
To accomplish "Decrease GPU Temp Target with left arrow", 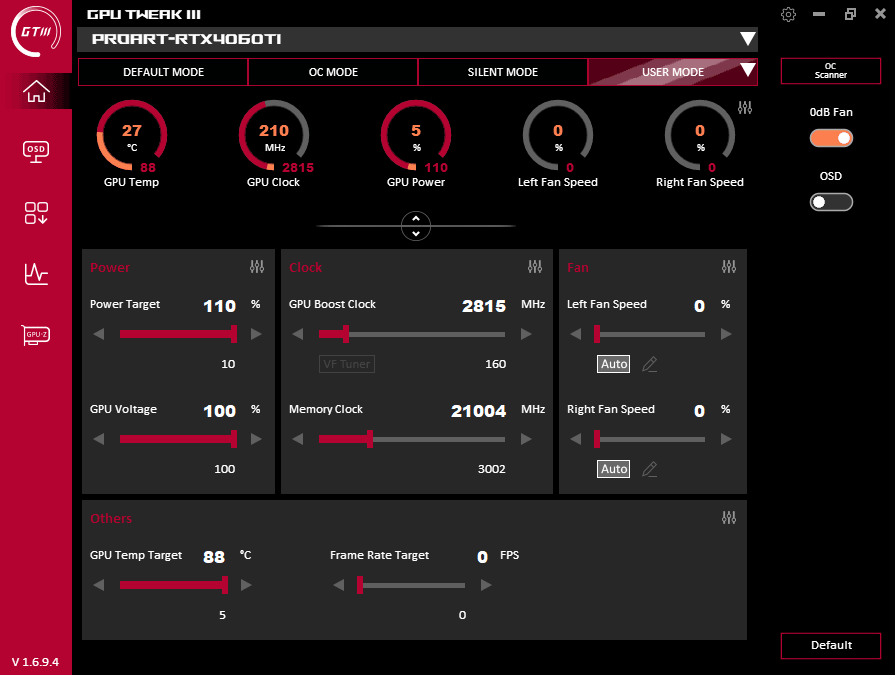I will (x=99, y=585).
